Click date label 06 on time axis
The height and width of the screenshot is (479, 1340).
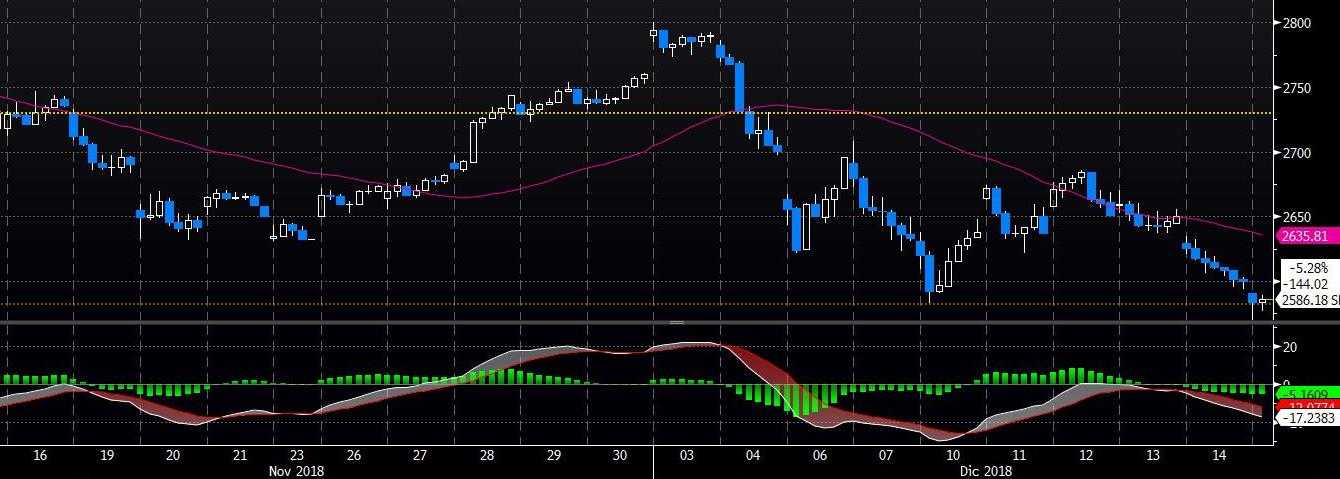coord(819,455)
